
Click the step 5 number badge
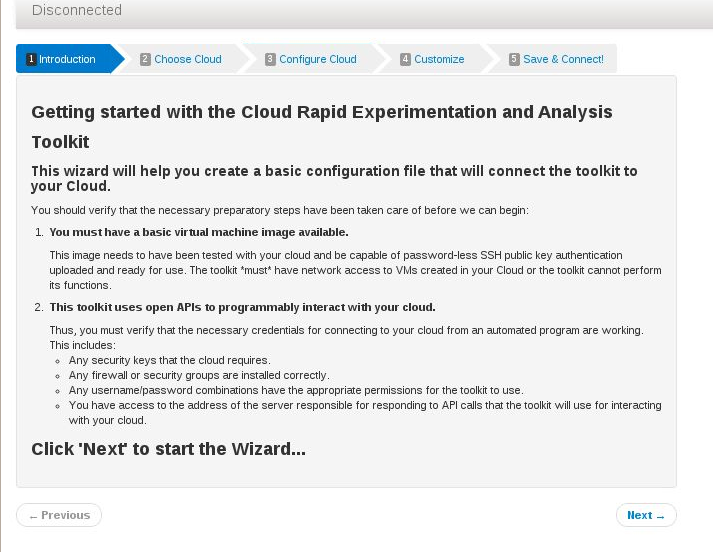point(514,59)
